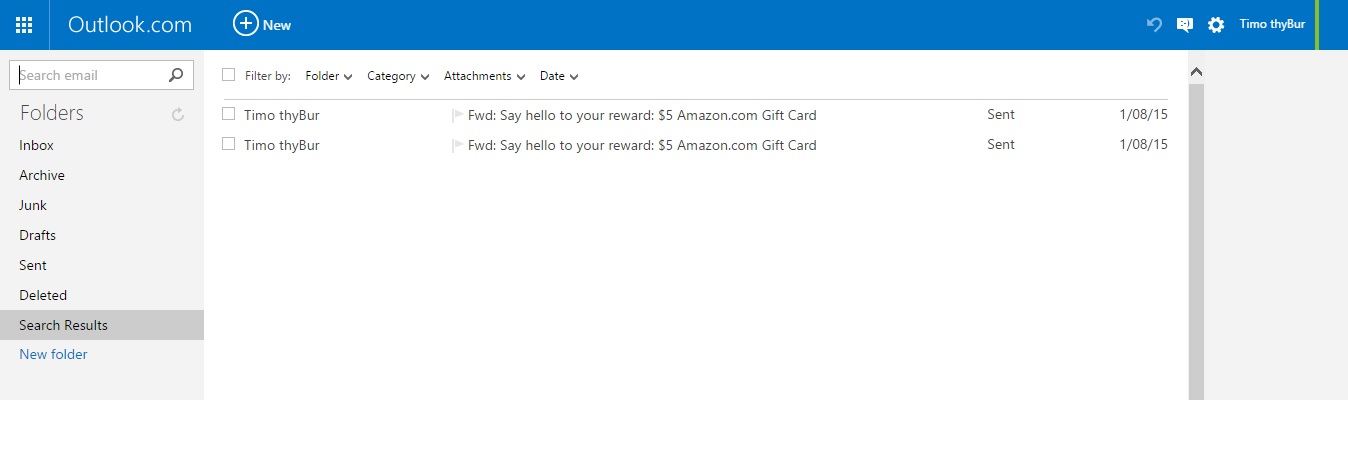Open the app launcher grid icon
Screen dimensions: 1348x460
coord(24,25)
